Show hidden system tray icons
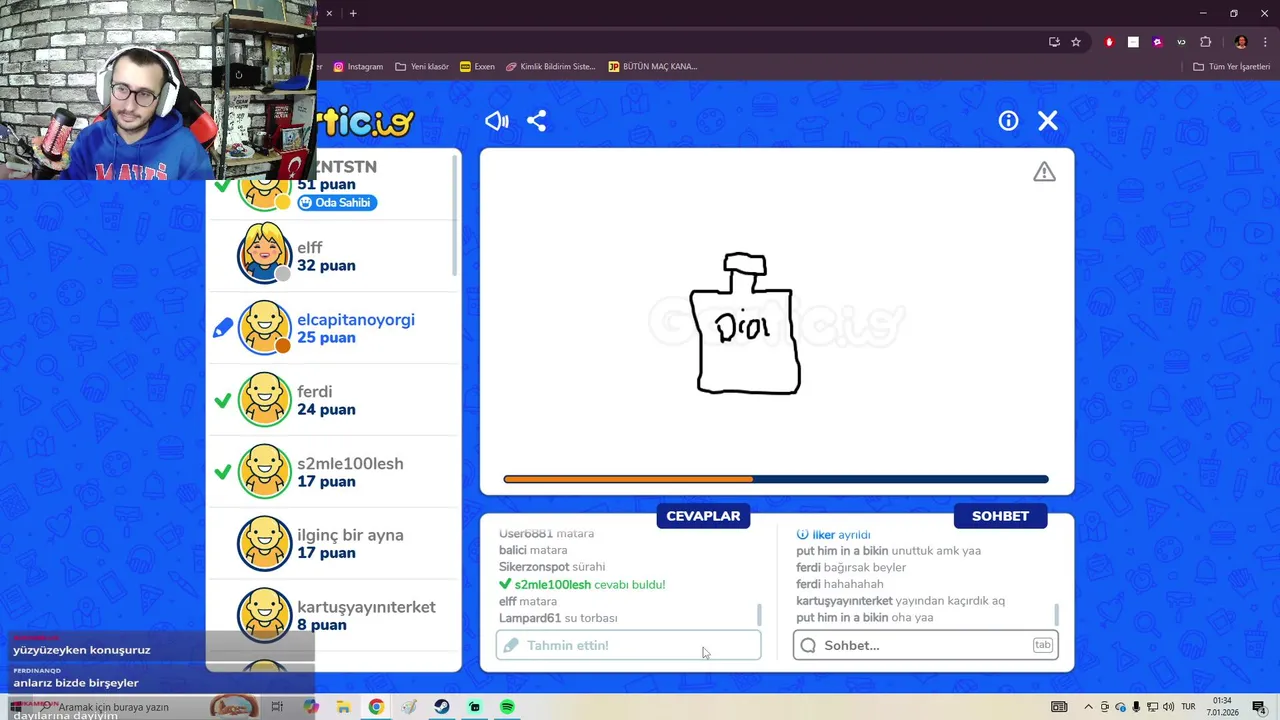The height and width of the screenshot is (720, 1280). coord(1088,707)
